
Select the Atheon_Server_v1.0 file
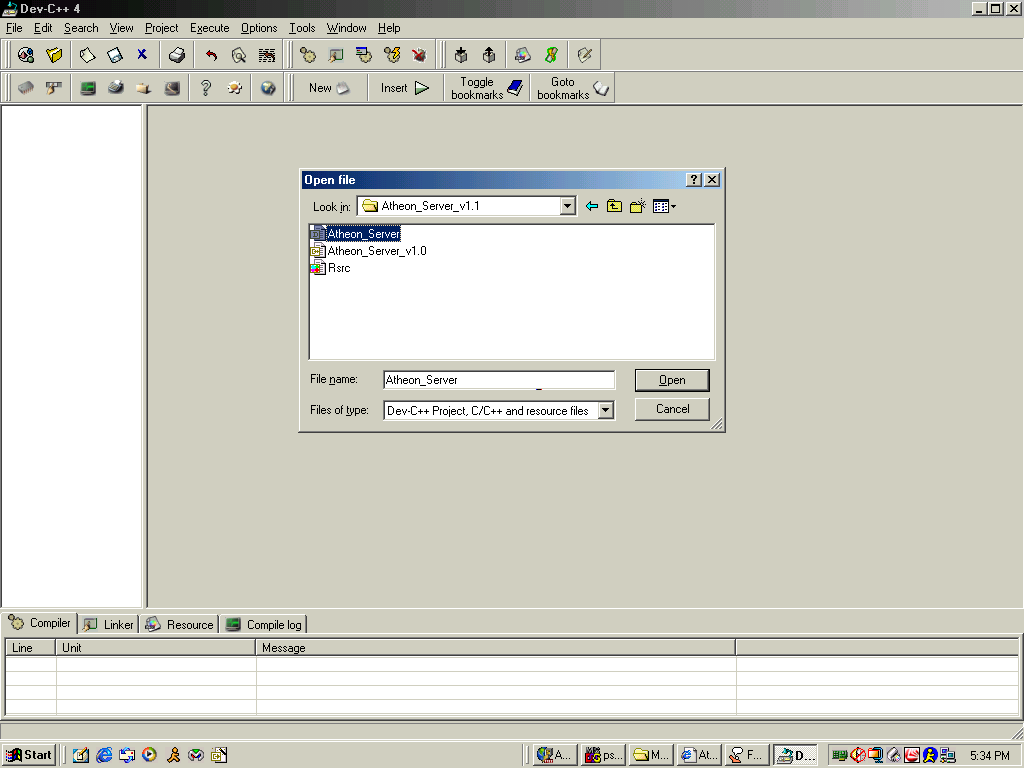click(376, 251)
